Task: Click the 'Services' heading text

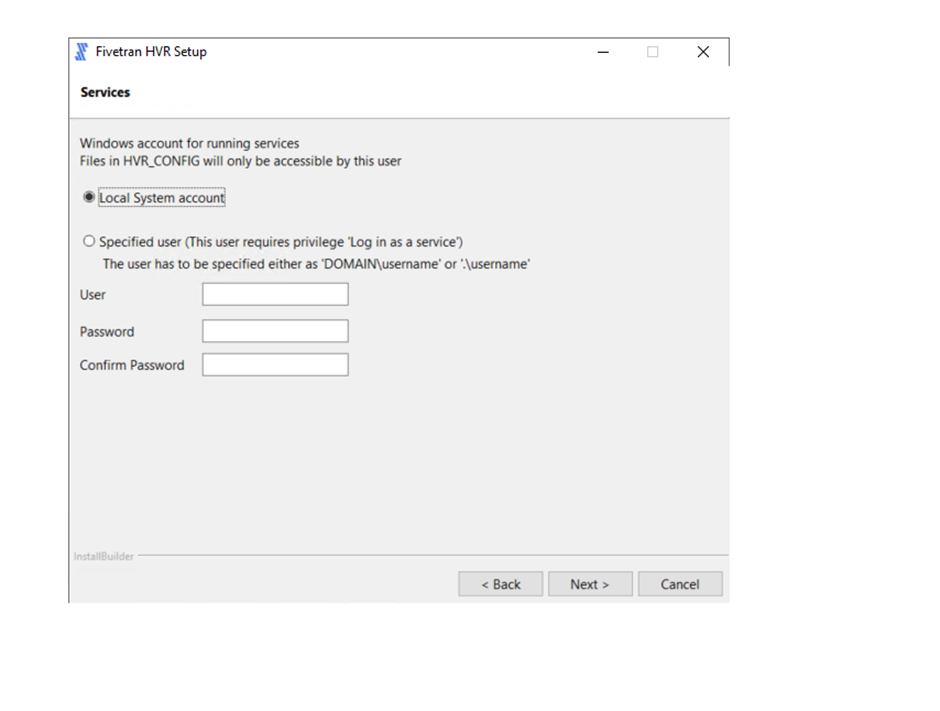Action: (105, 92)
